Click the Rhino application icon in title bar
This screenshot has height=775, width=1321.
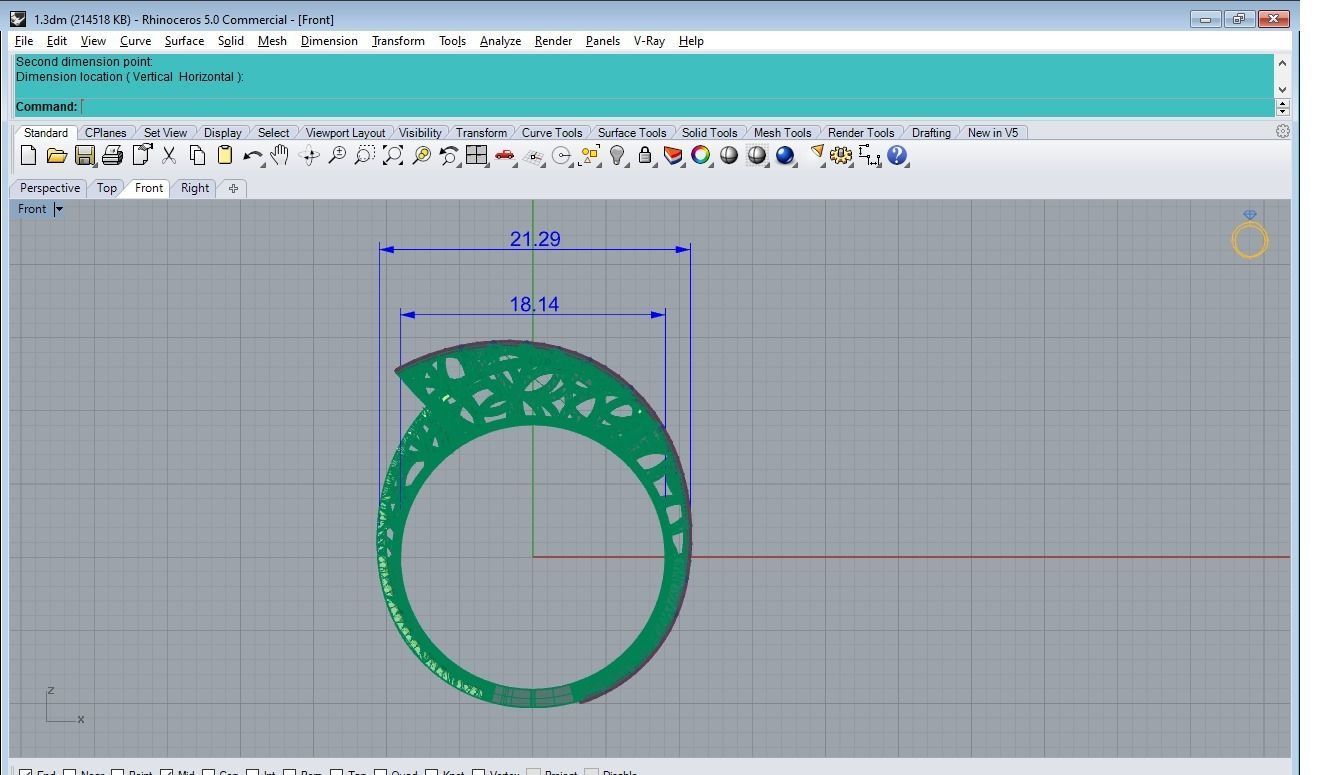click(x=18, y=19)
